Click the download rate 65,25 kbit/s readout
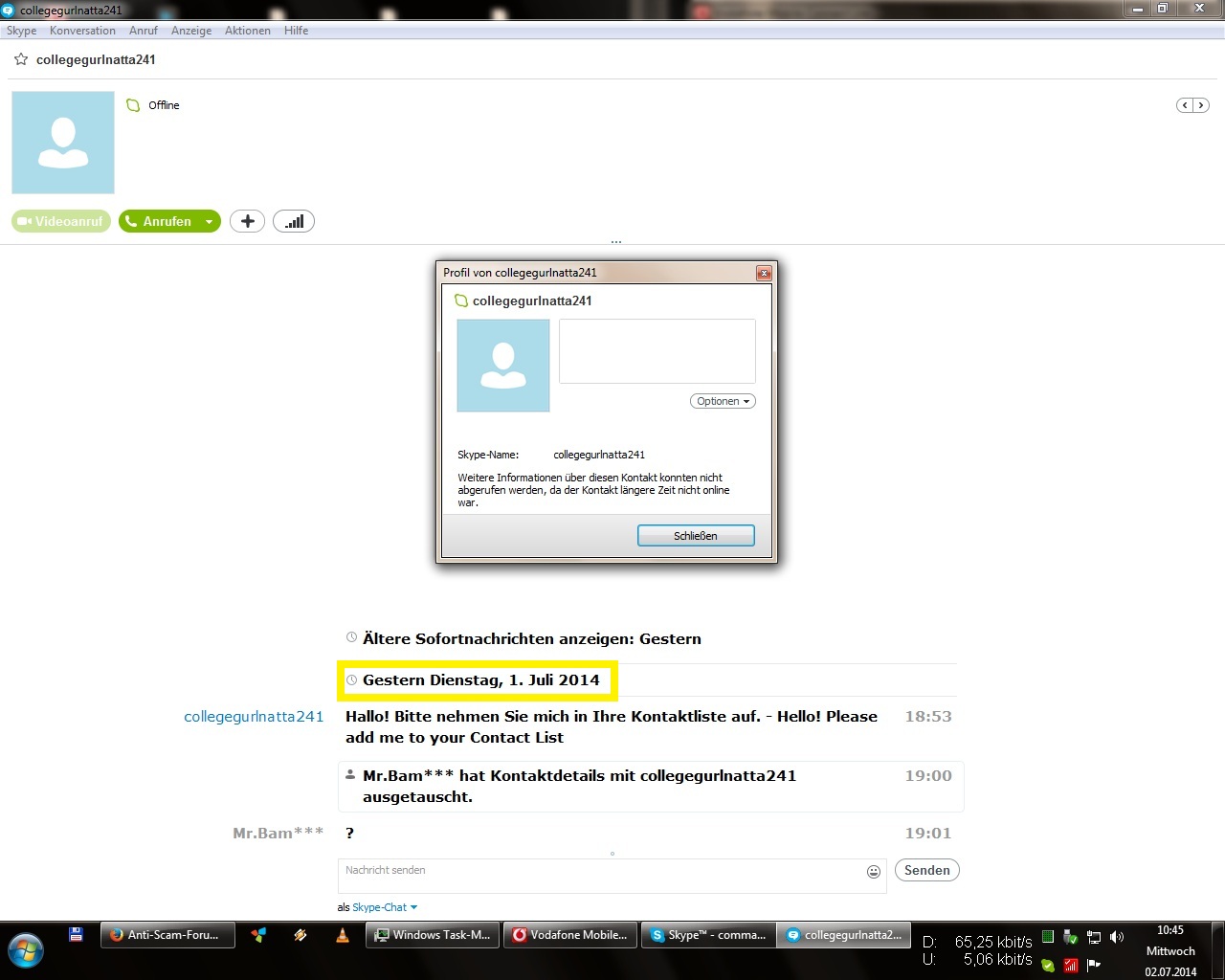1225x980 pixels. click(x=993, y=942)
